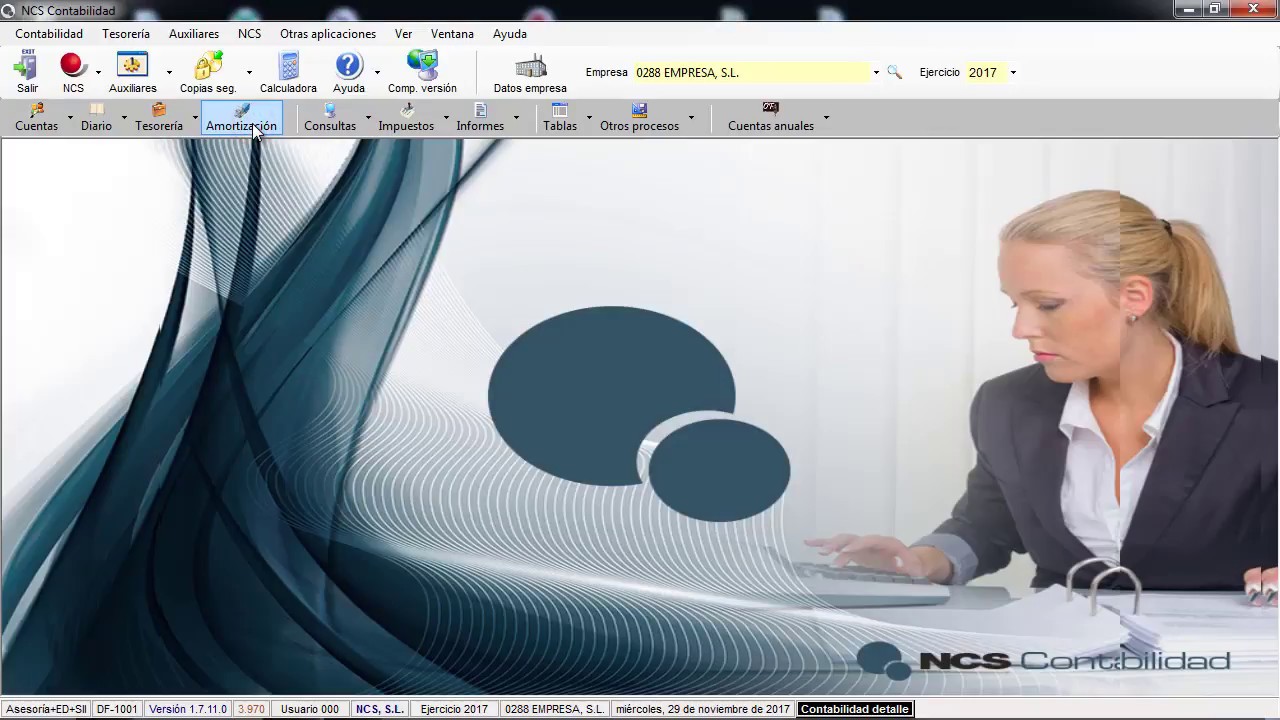1280x720 pixels.
Task: Expand Copias seg. dropdown arrow
Action: (x=249, y=73)
